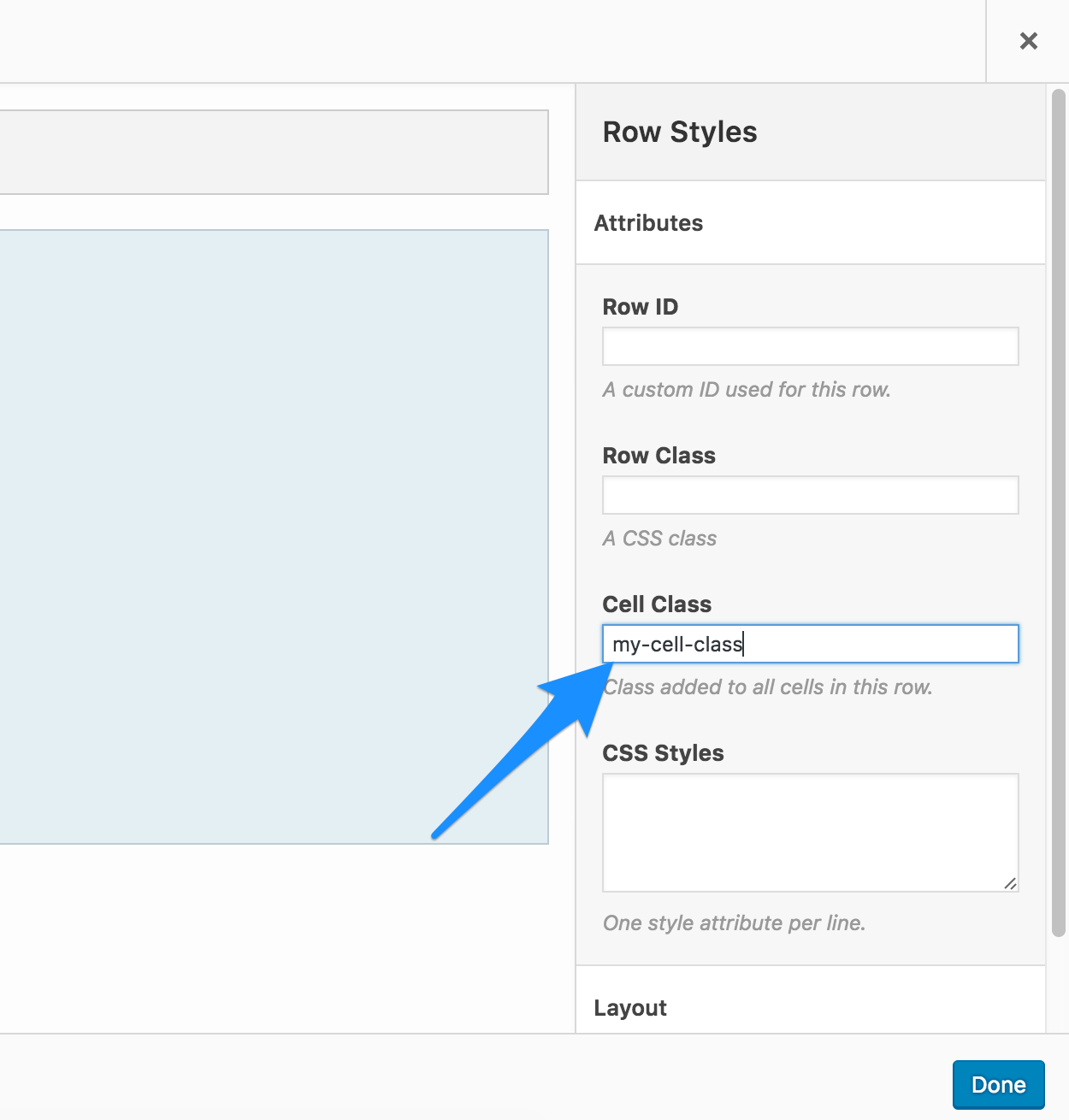Click into the Row Class field
The height and width of the screenshot is (1120, 1069).
(811, 495)
